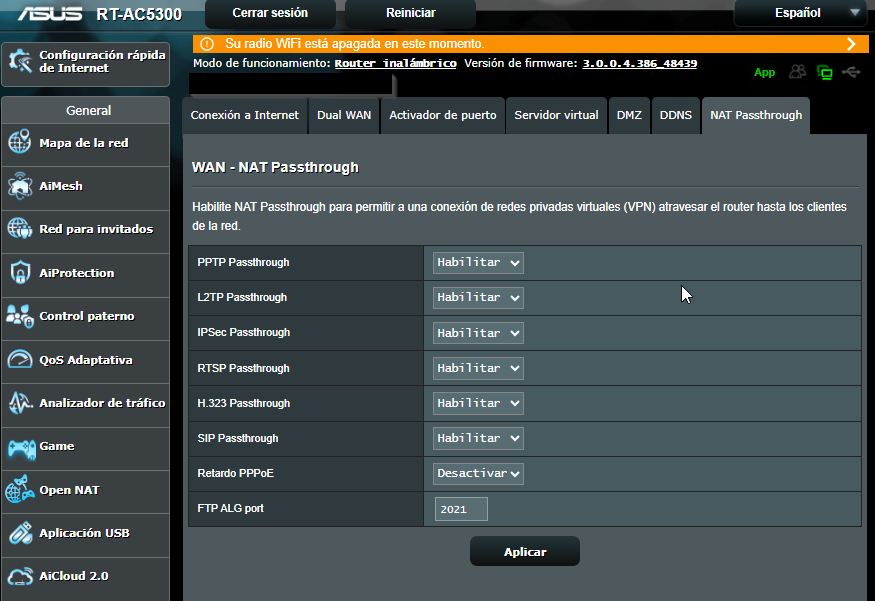Switch to the Dual WAN tab
Screen dimensions: 875x601
click(344, 115)
